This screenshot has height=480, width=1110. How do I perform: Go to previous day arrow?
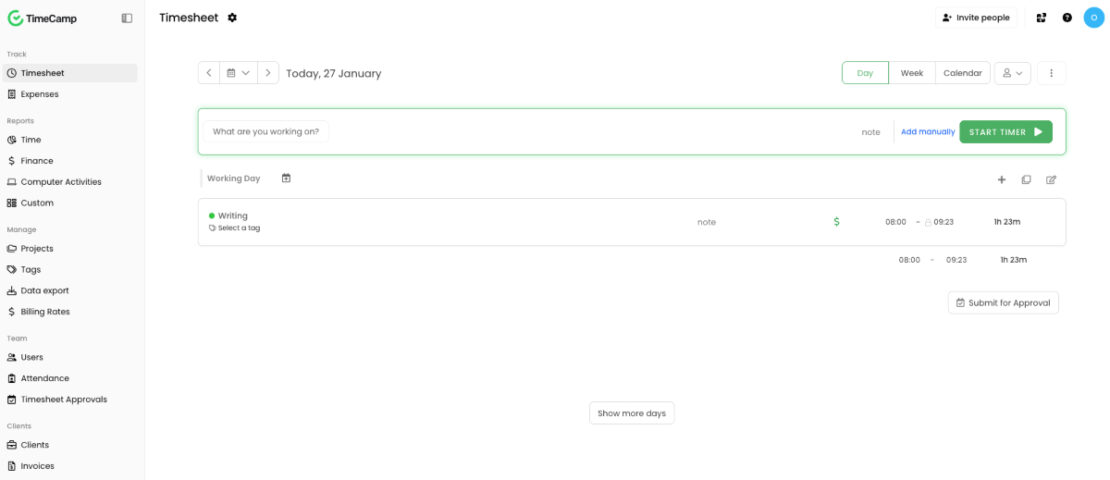point(208,73)
